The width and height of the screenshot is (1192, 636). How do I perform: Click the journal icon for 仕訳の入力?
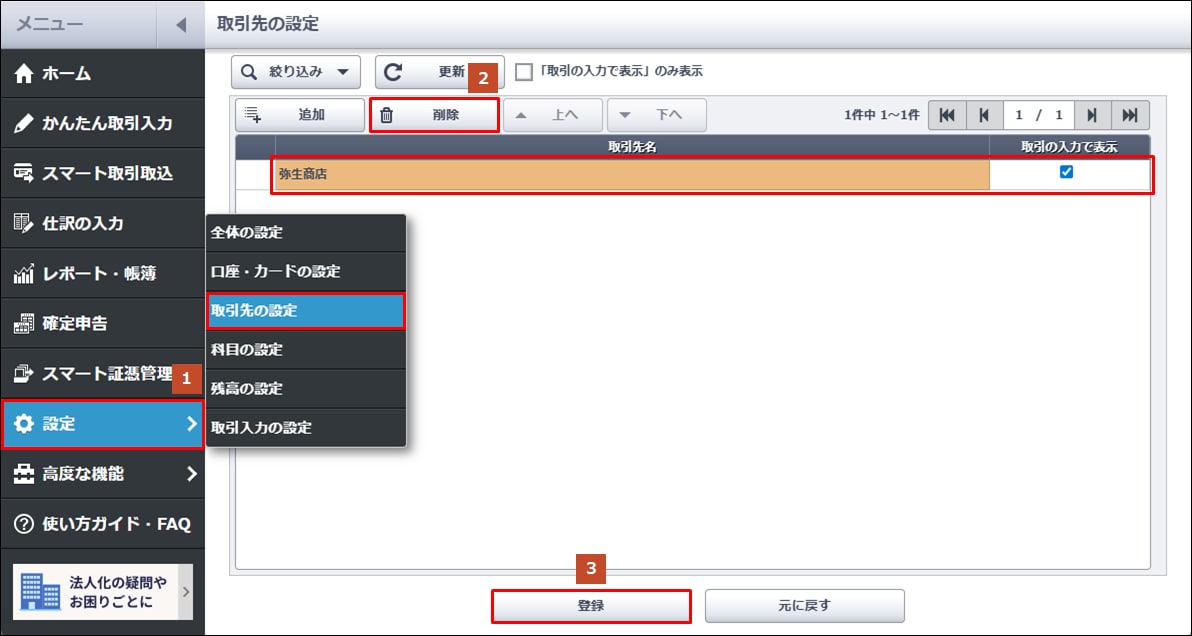24,223
